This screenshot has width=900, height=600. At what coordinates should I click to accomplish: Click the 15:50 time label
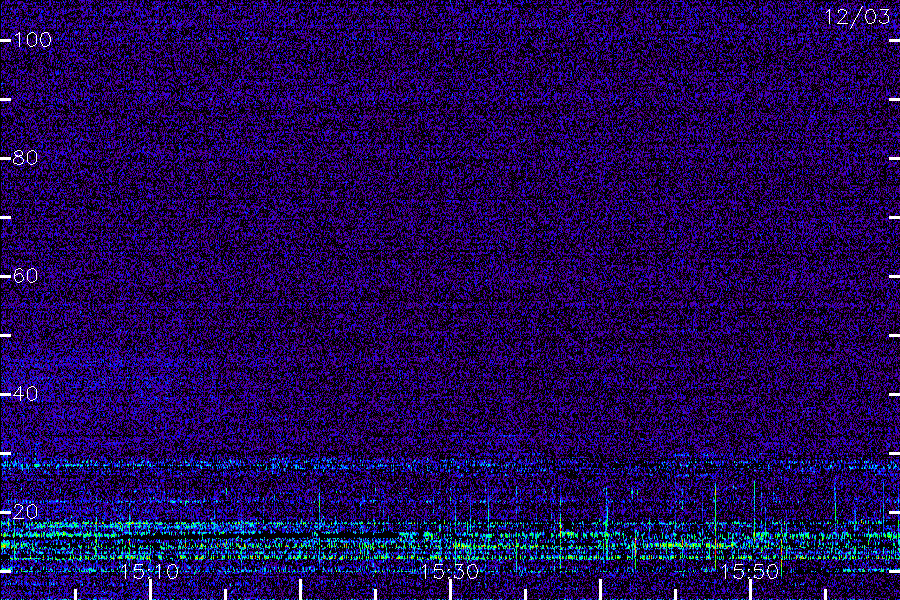pyautogui.click(x=750, y=572)
